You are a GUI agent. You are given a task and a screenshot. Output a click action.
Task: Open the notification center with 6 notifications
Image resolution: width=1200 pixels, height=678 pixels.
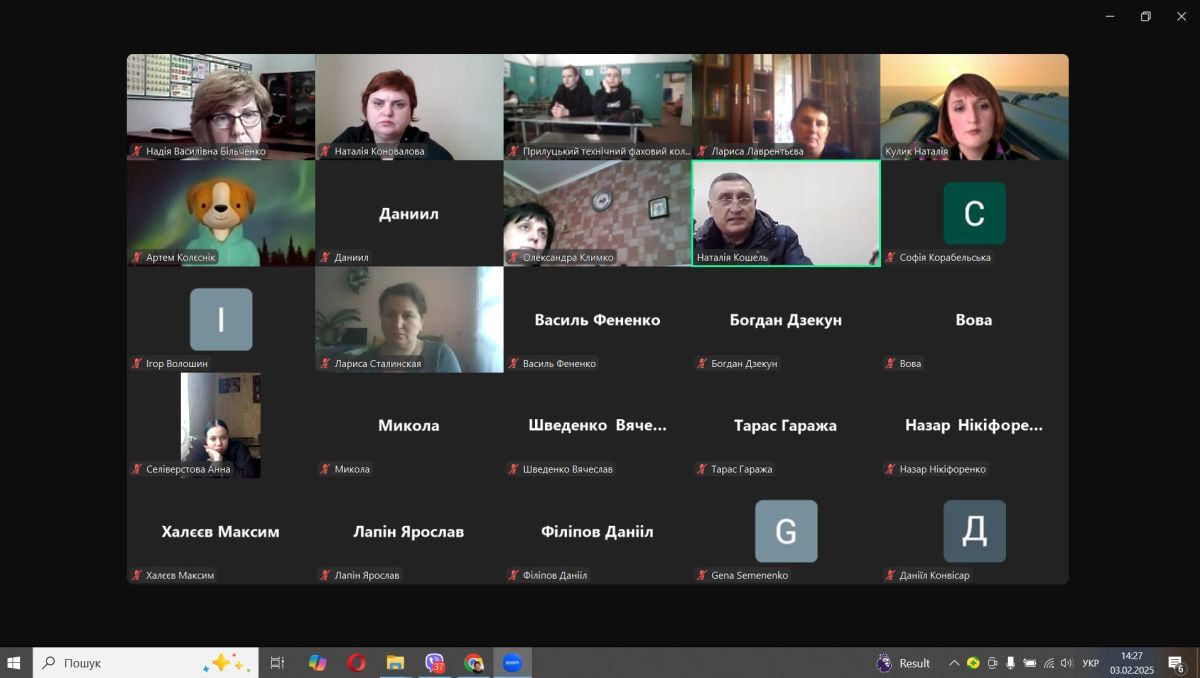(x=1176, y=663)
